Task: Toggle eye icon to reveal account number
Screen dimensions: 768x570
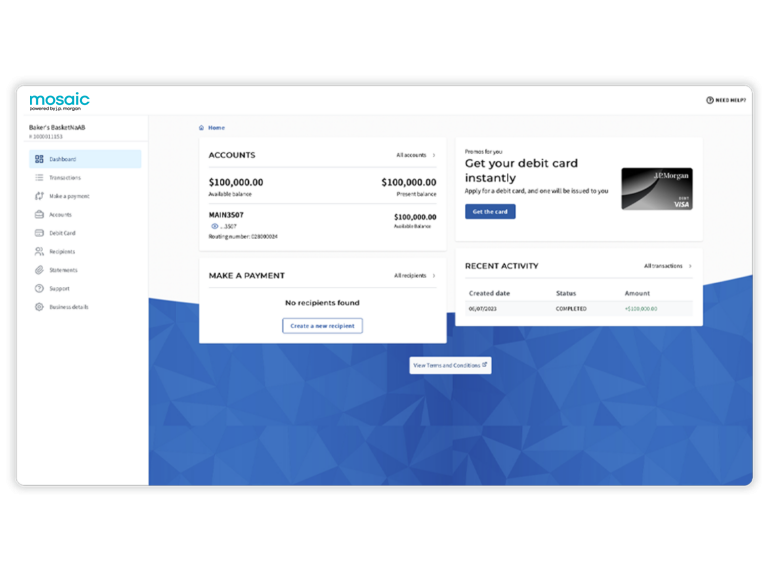Action: point(215,226)
